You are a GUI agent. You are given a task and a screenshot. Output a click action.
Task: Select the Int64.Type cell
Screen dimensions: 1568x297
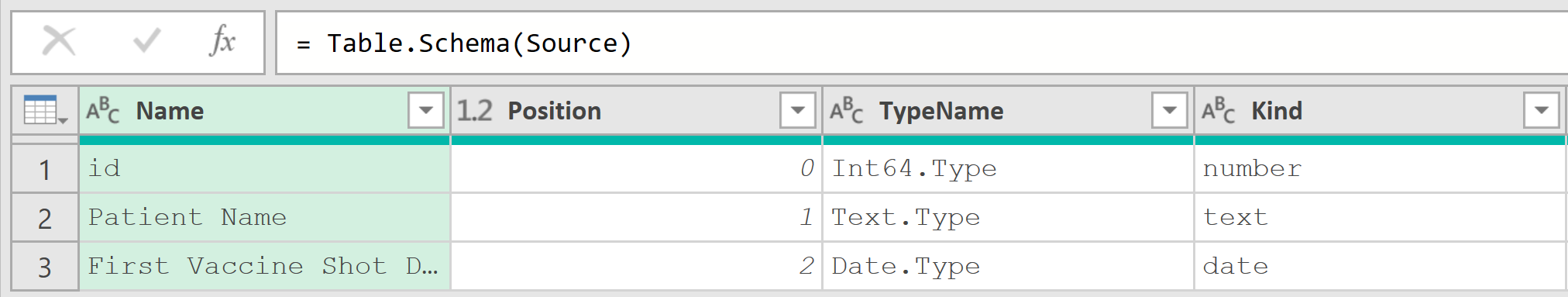click(x=1008, y=168)
